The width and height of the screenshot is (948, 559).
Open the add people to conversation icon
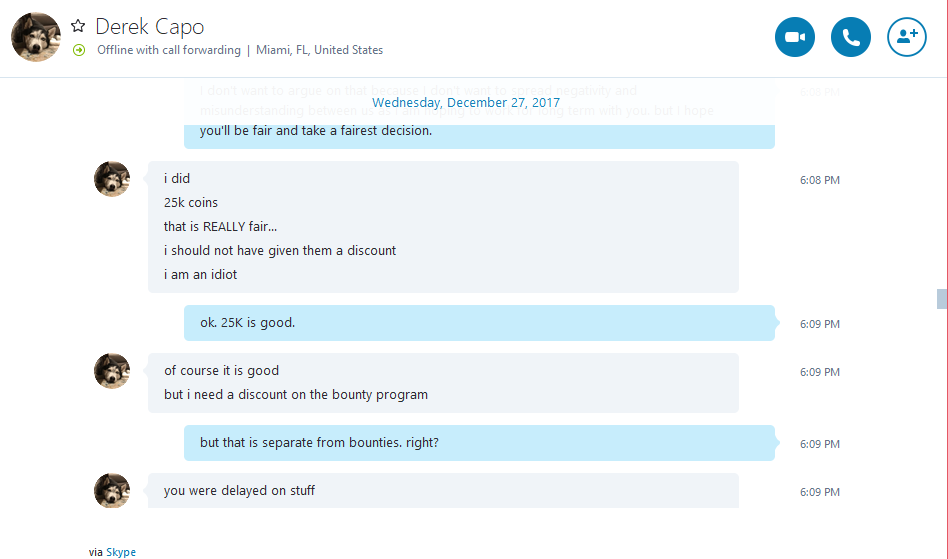tap(906, 37)
